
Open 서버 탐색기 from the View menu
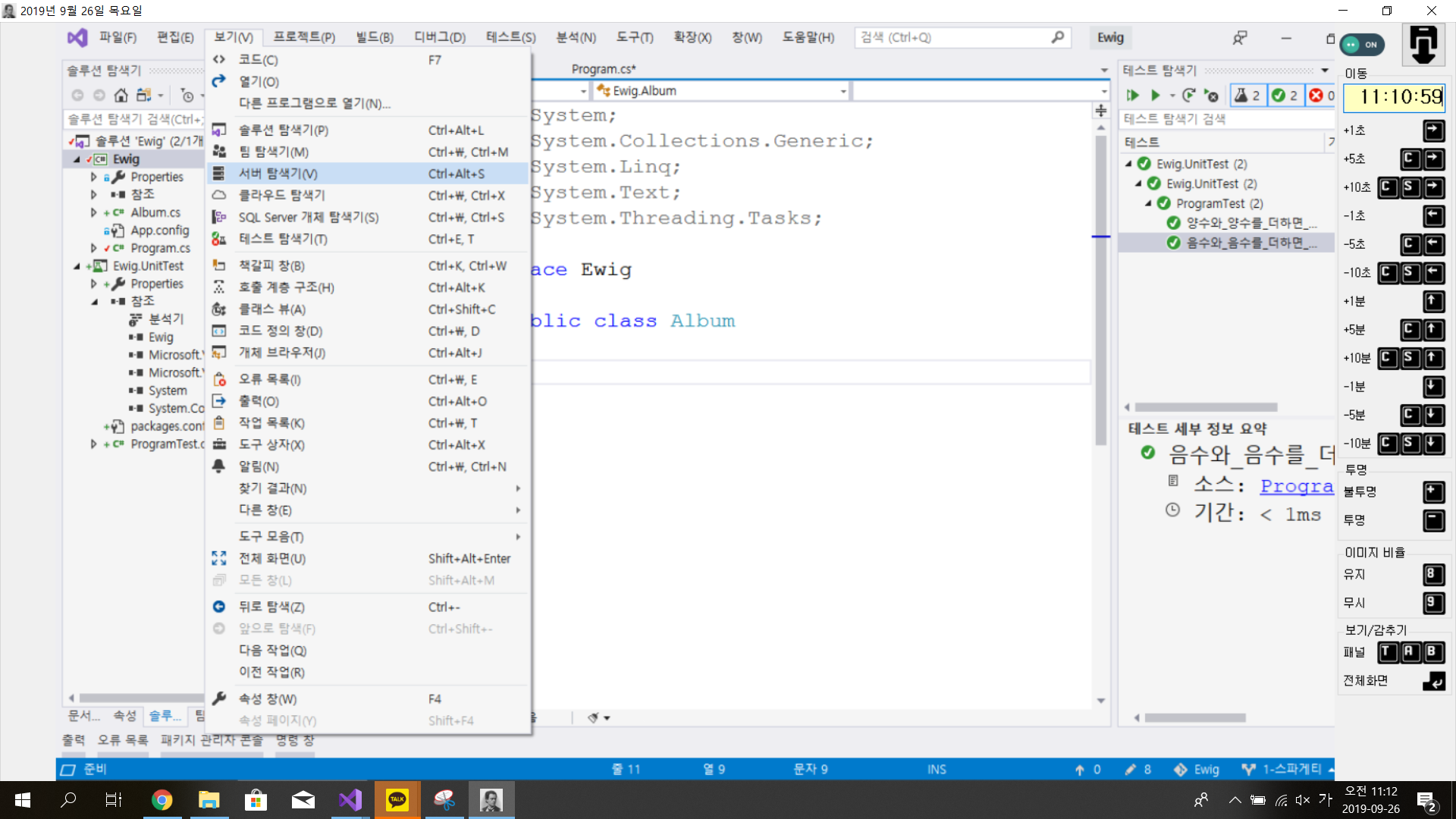278,174
